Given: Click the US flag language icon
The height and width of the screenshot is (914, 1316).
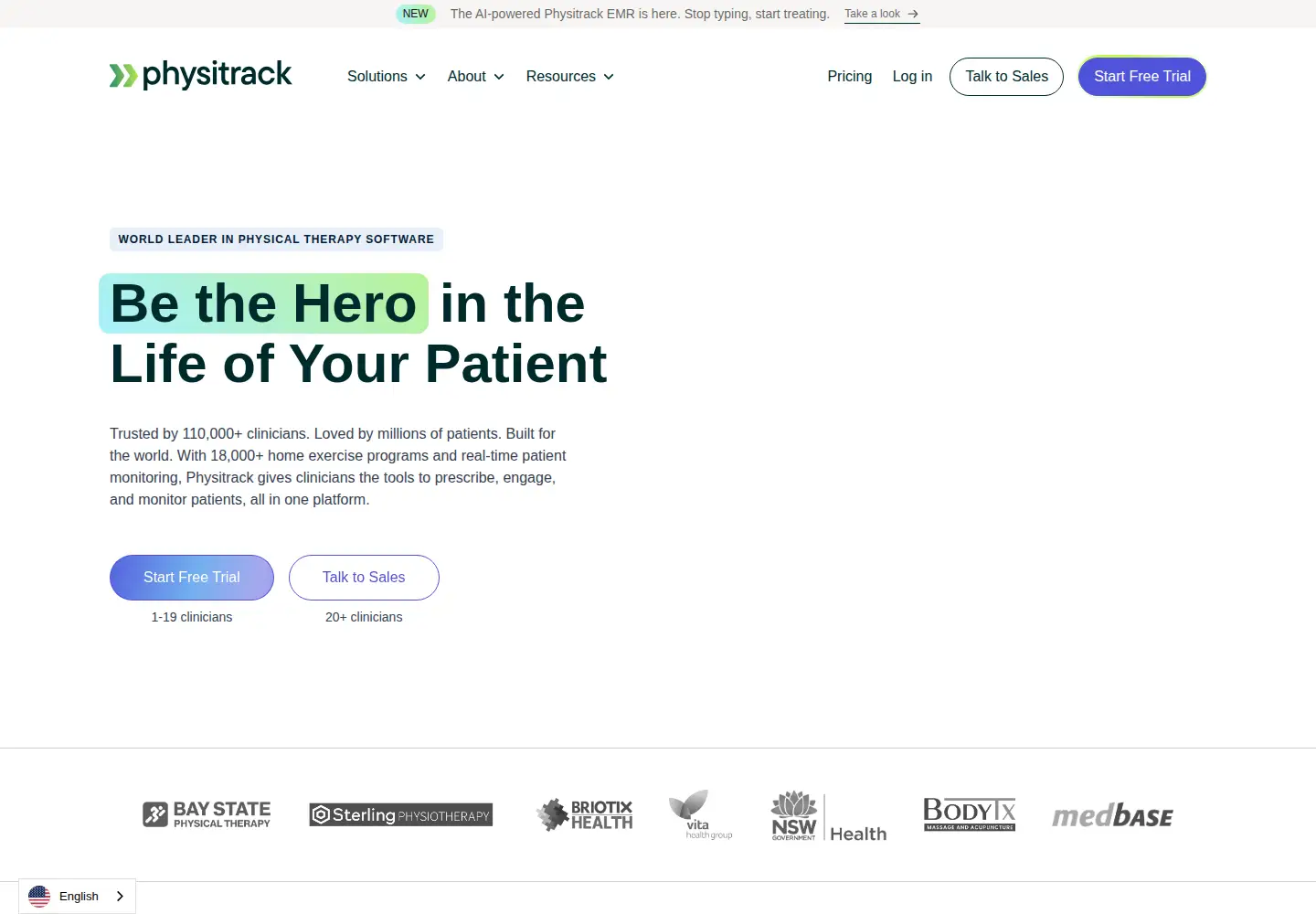Looking at the screenshot, I should tap(39, 897).
